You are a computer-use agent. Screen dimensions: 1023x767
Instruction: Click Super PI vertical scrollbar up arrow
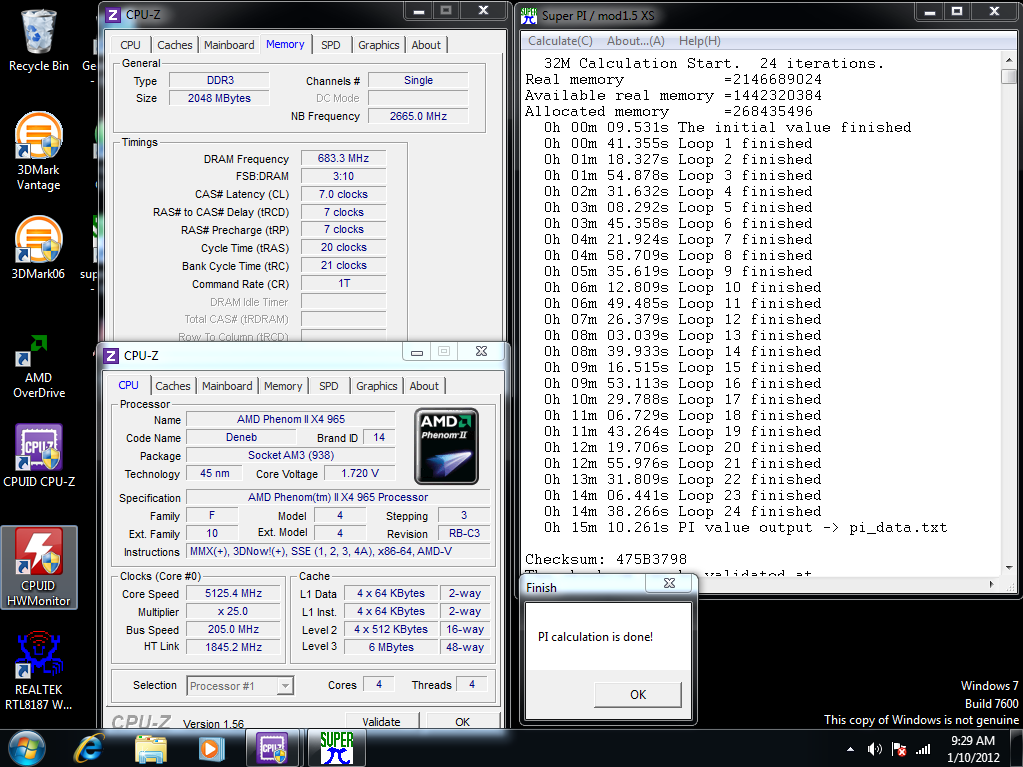1009,59
